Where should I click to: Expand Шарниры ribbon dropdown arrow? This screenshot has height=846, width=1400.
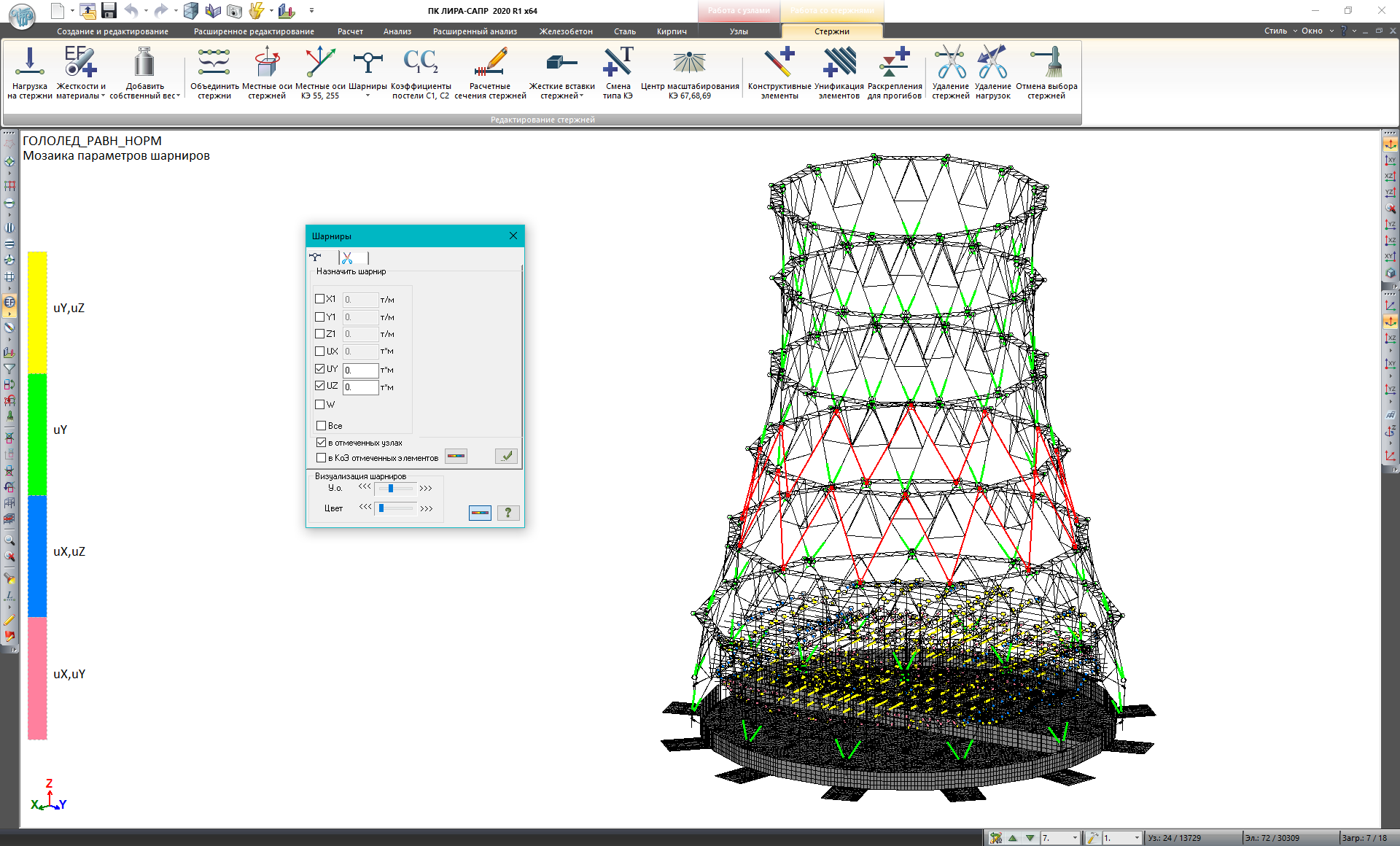tap(367, 96)
